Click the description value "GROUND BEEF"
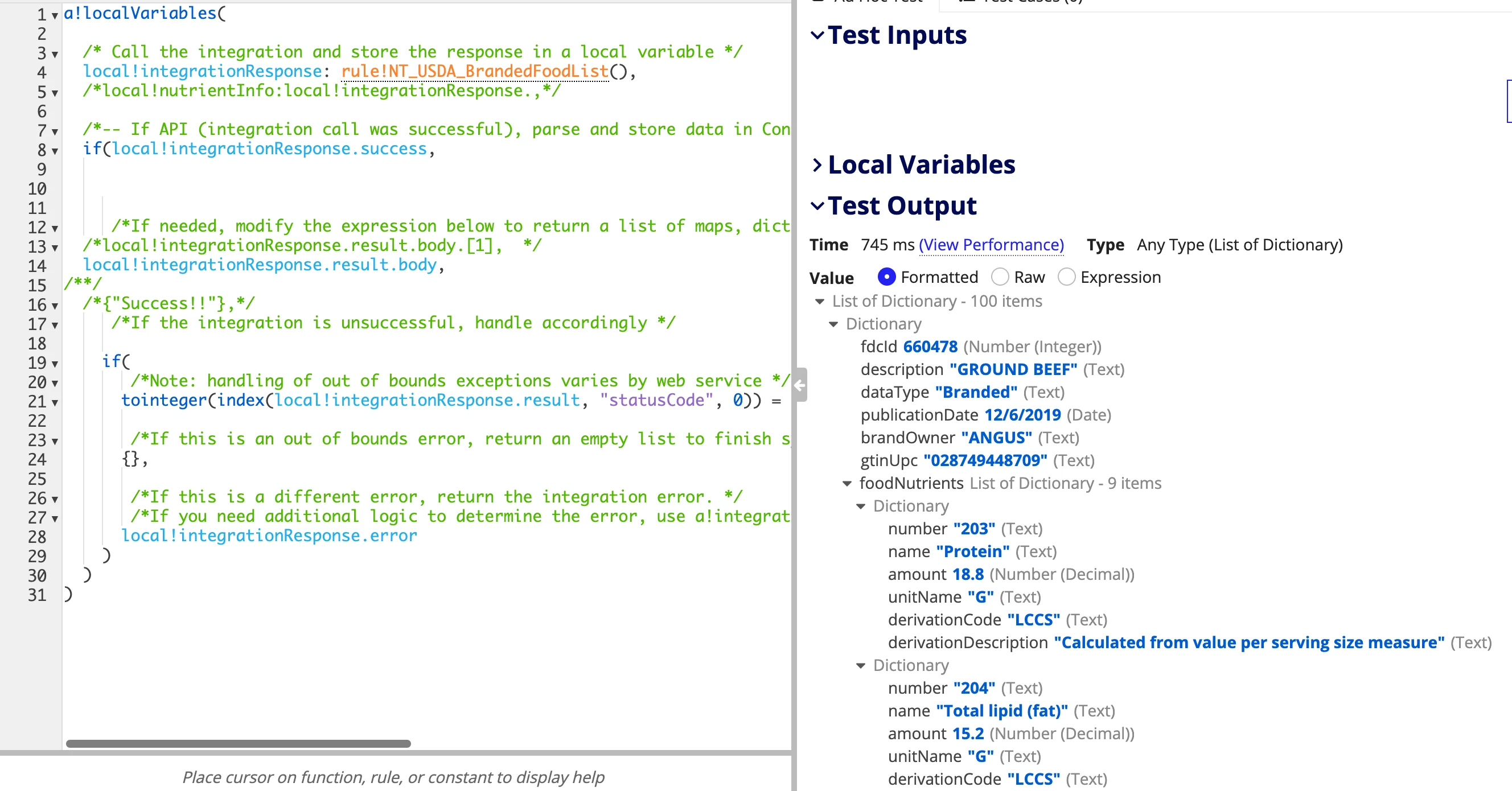The image size is (1512, 791). [x=1013, y=370]
